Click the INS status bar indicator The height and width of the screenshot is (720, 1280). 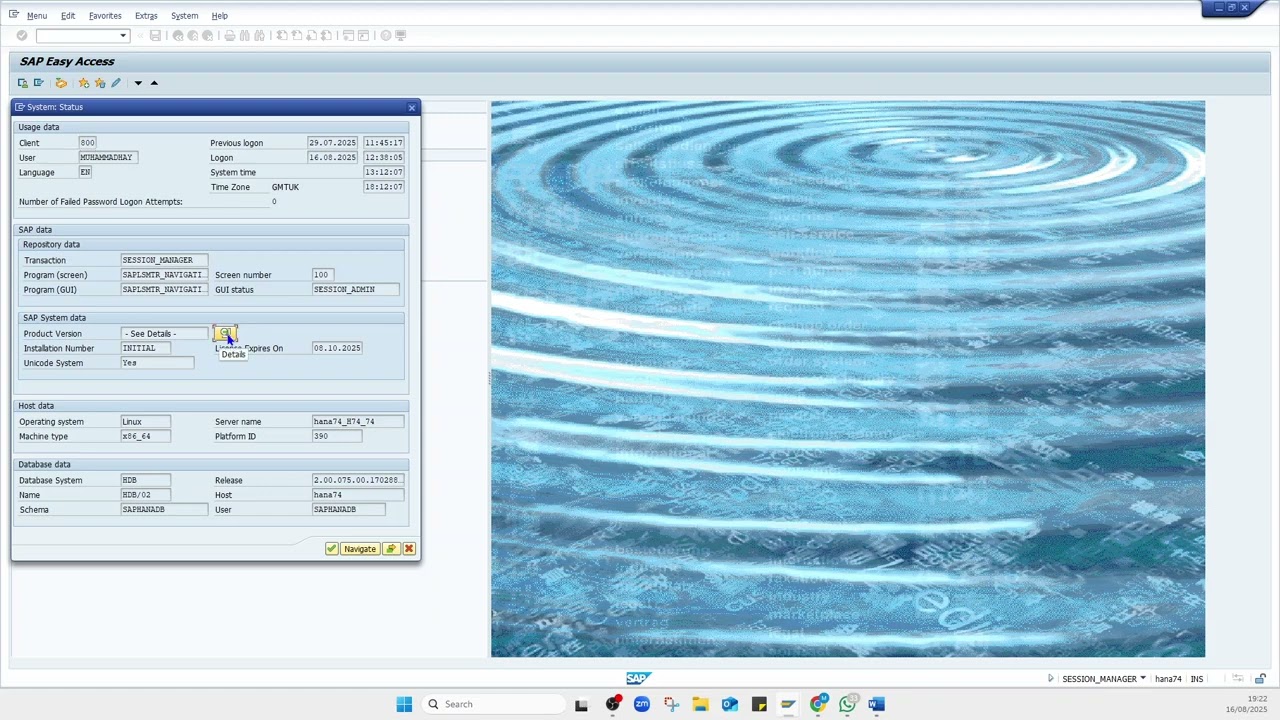tap(1195, 679)
